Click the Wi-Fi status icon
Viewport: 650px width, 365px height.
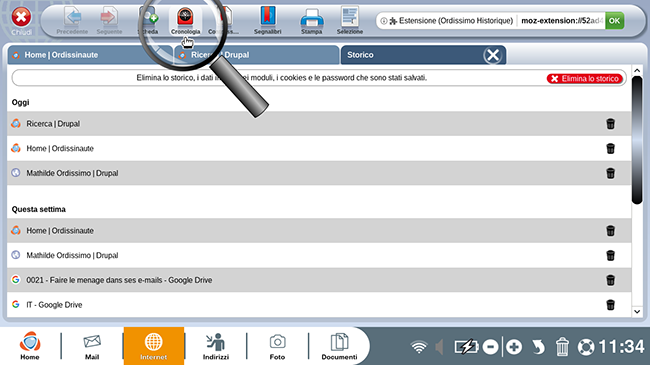point(419,347)
